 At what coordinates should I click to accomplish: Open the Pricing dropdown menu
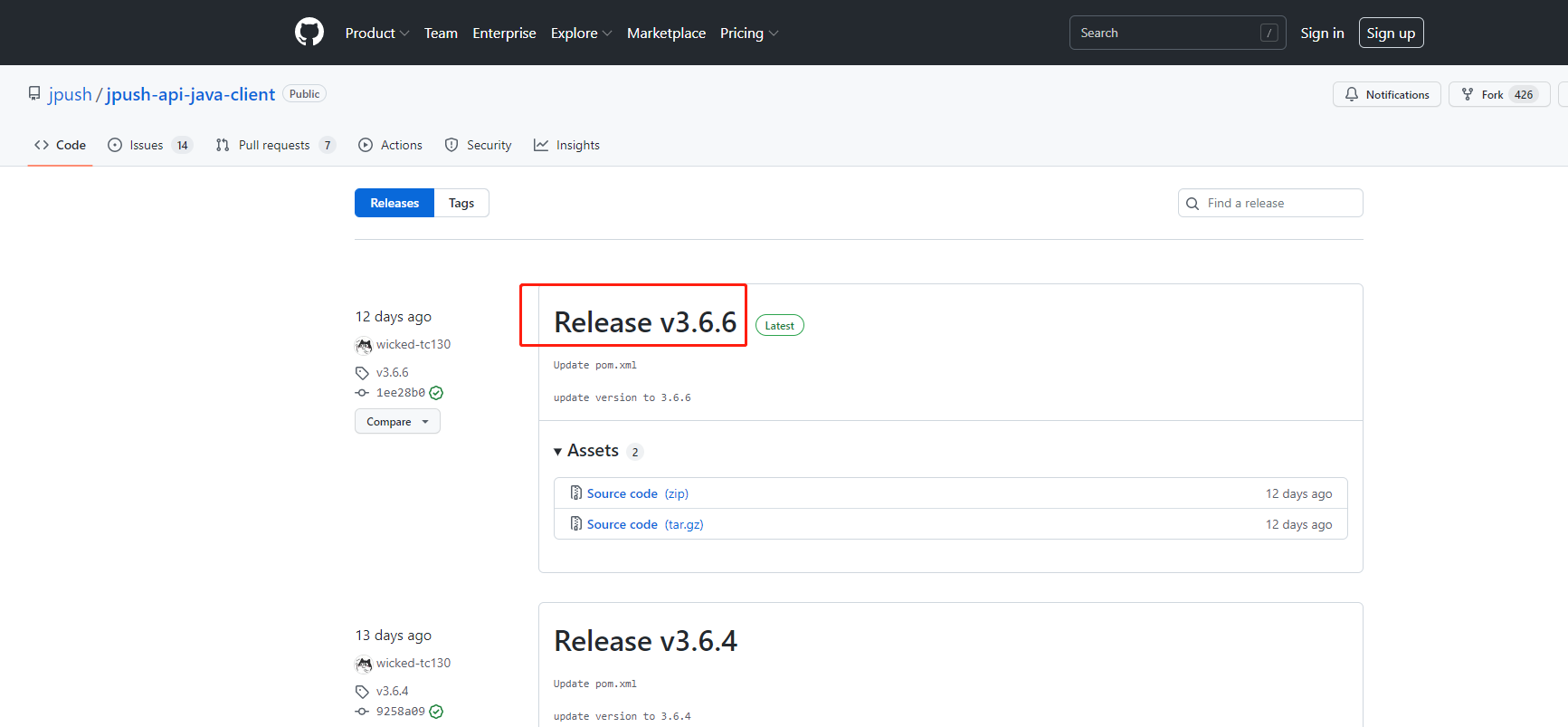tap(749, 33)
